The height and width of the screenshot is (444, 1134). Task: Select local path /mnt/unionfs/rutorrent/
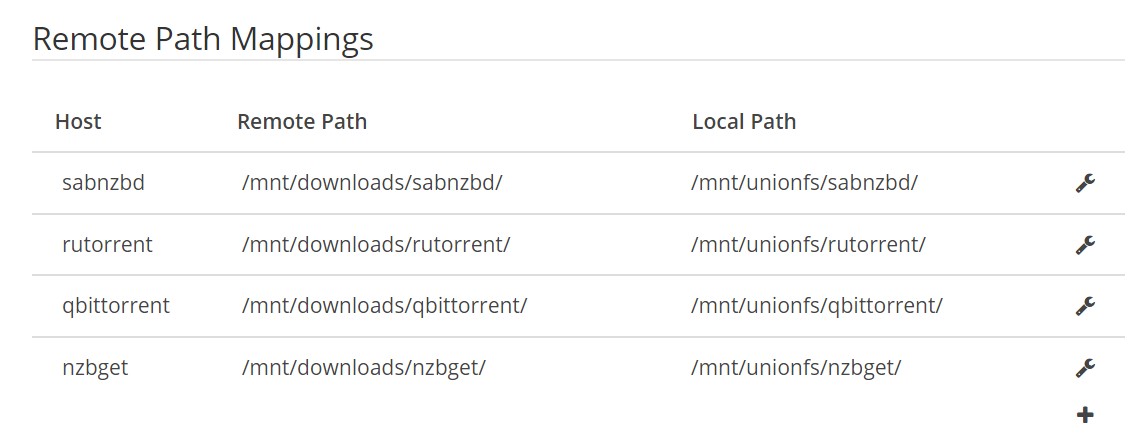point(808,245)
